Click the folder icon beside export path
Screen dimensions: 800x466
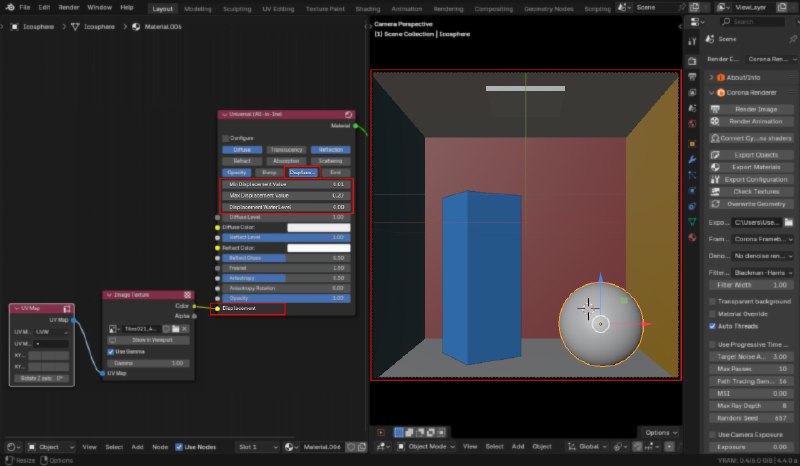789,223
